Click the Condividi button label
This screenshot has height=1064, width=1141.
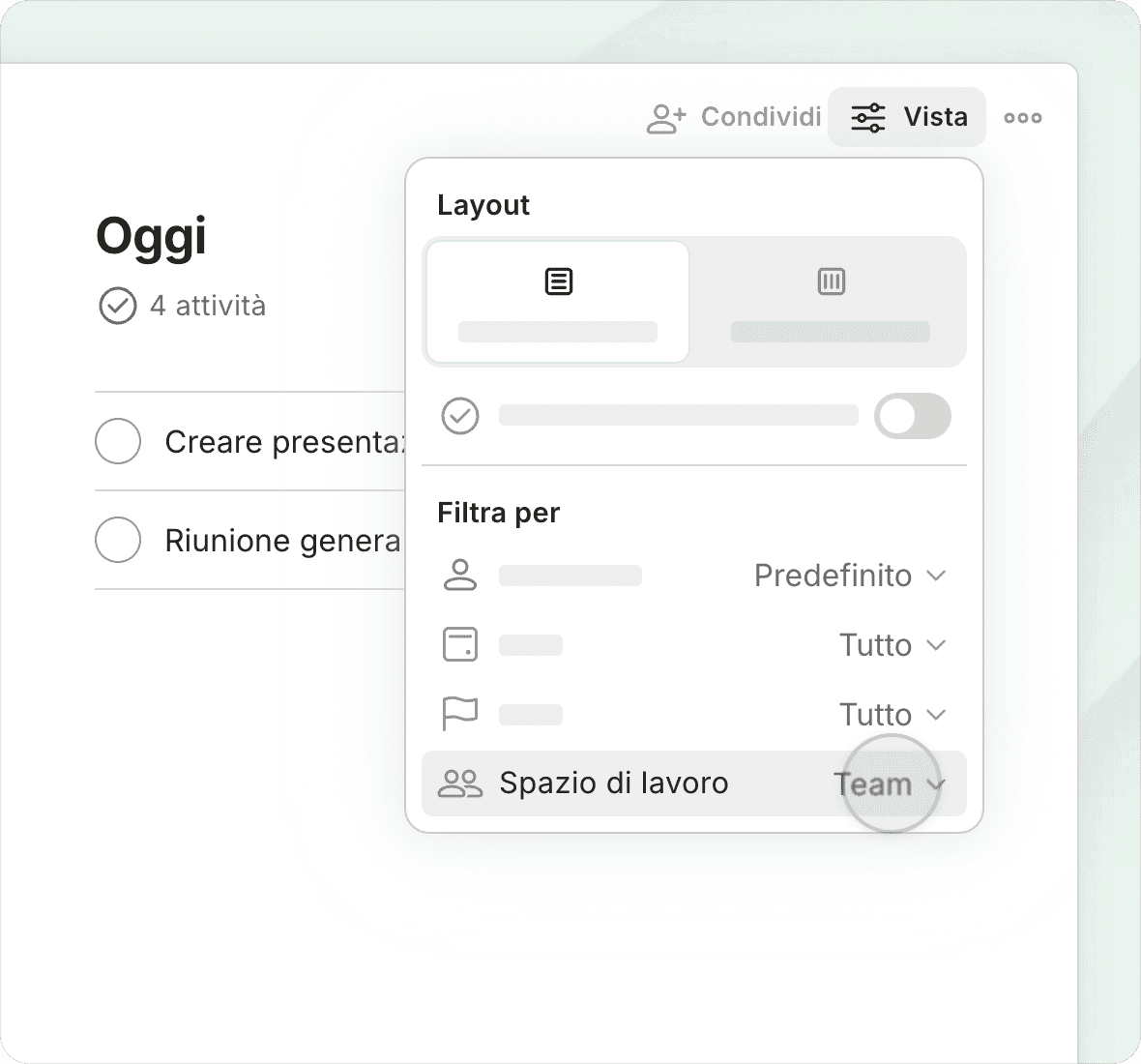pos(761,117)
